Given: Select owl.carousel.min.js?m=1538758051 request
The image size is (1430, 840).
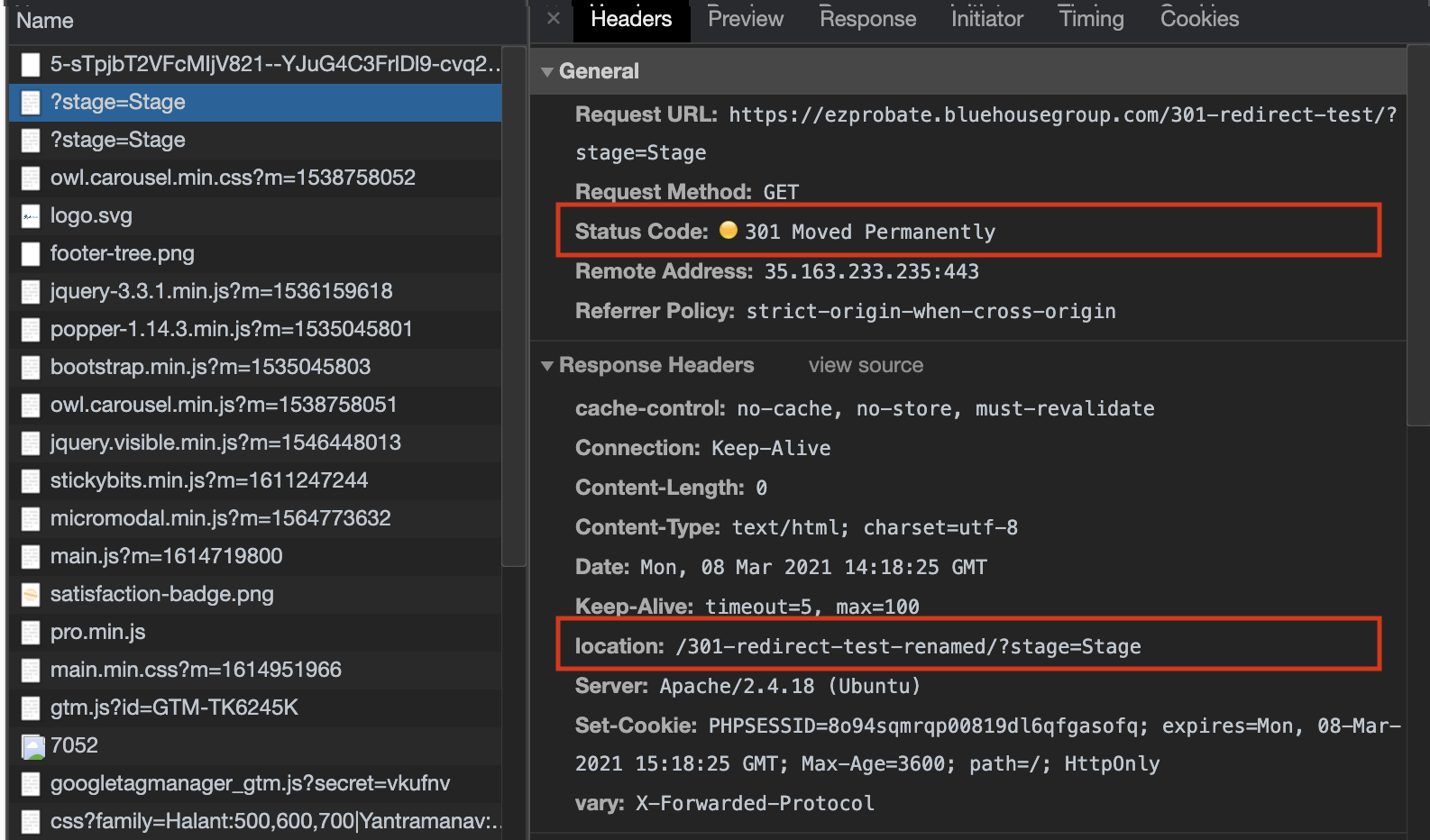Looking at the screenshot, I should click(255, 405).
